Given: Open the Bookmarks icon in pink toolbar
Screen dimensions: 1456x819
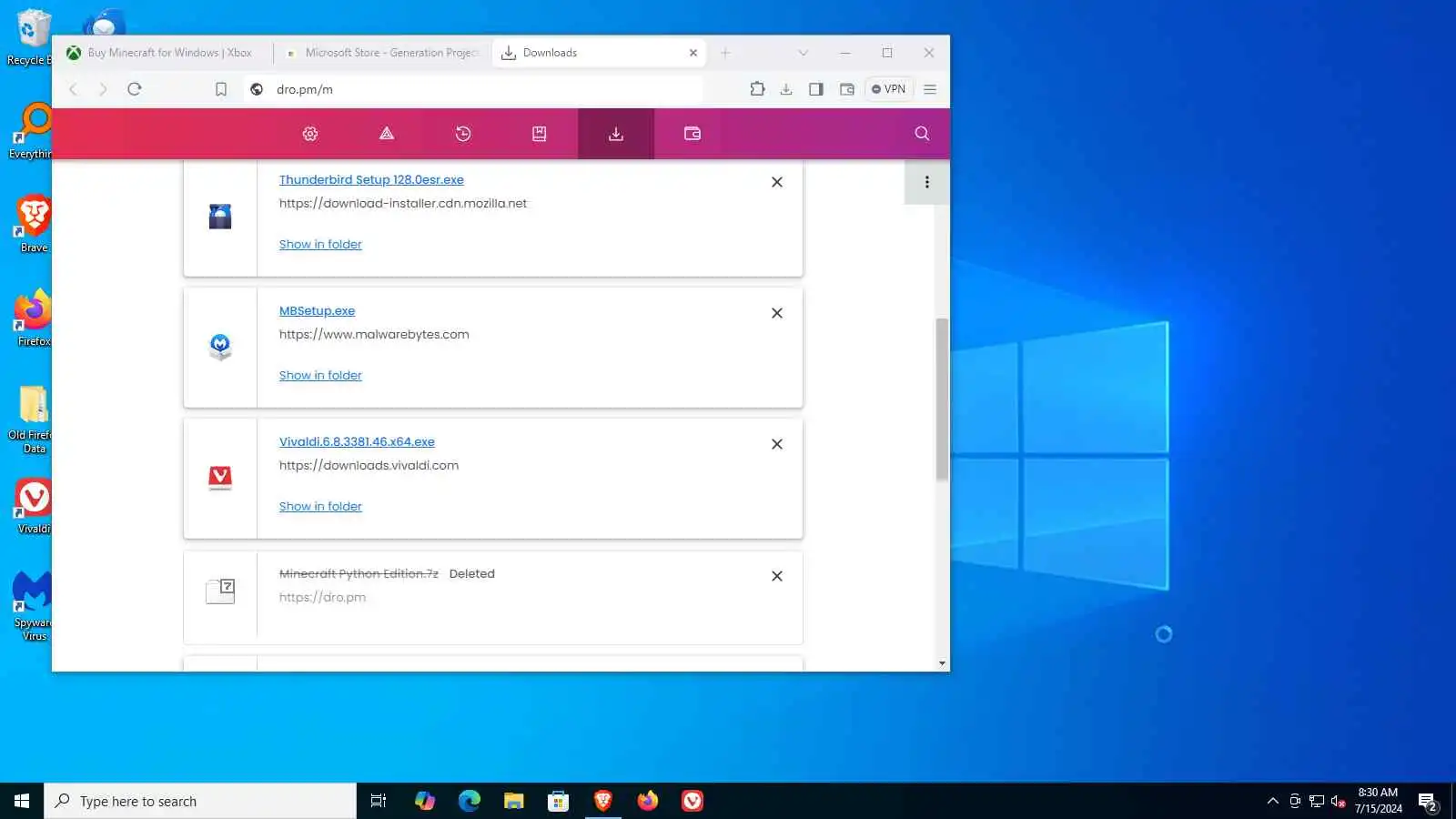Looking at the screenshot, I should point(540,134).
